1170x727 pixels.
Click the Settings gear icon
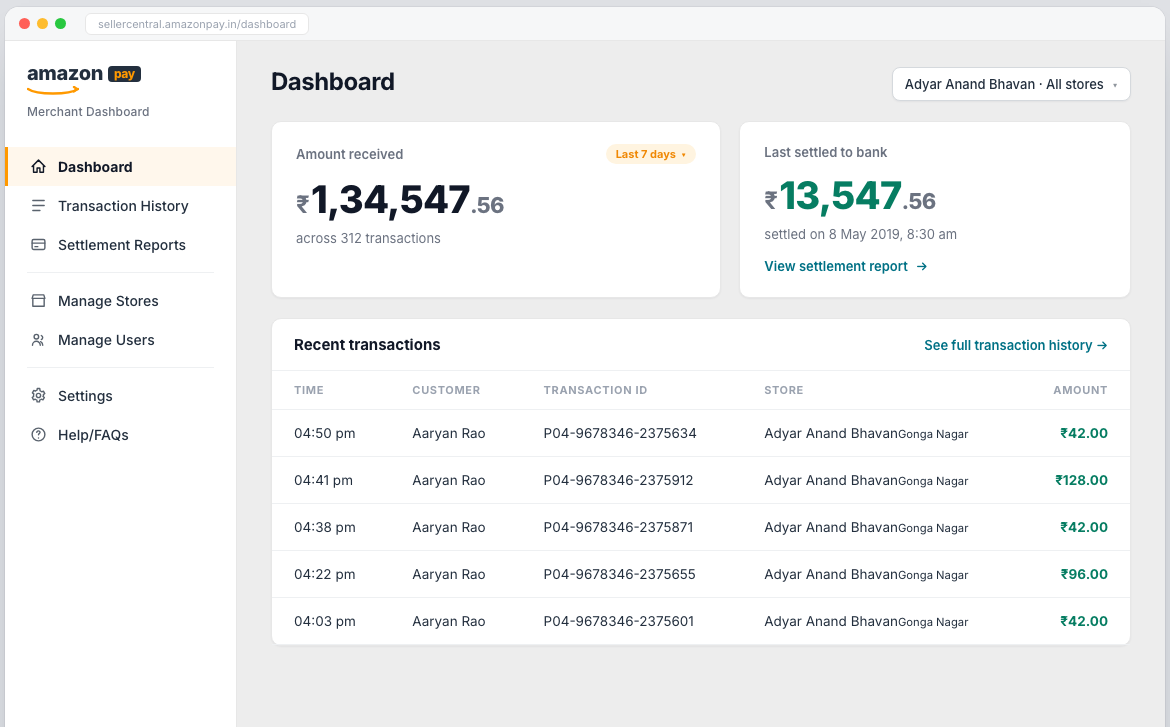tap(38, 396)
